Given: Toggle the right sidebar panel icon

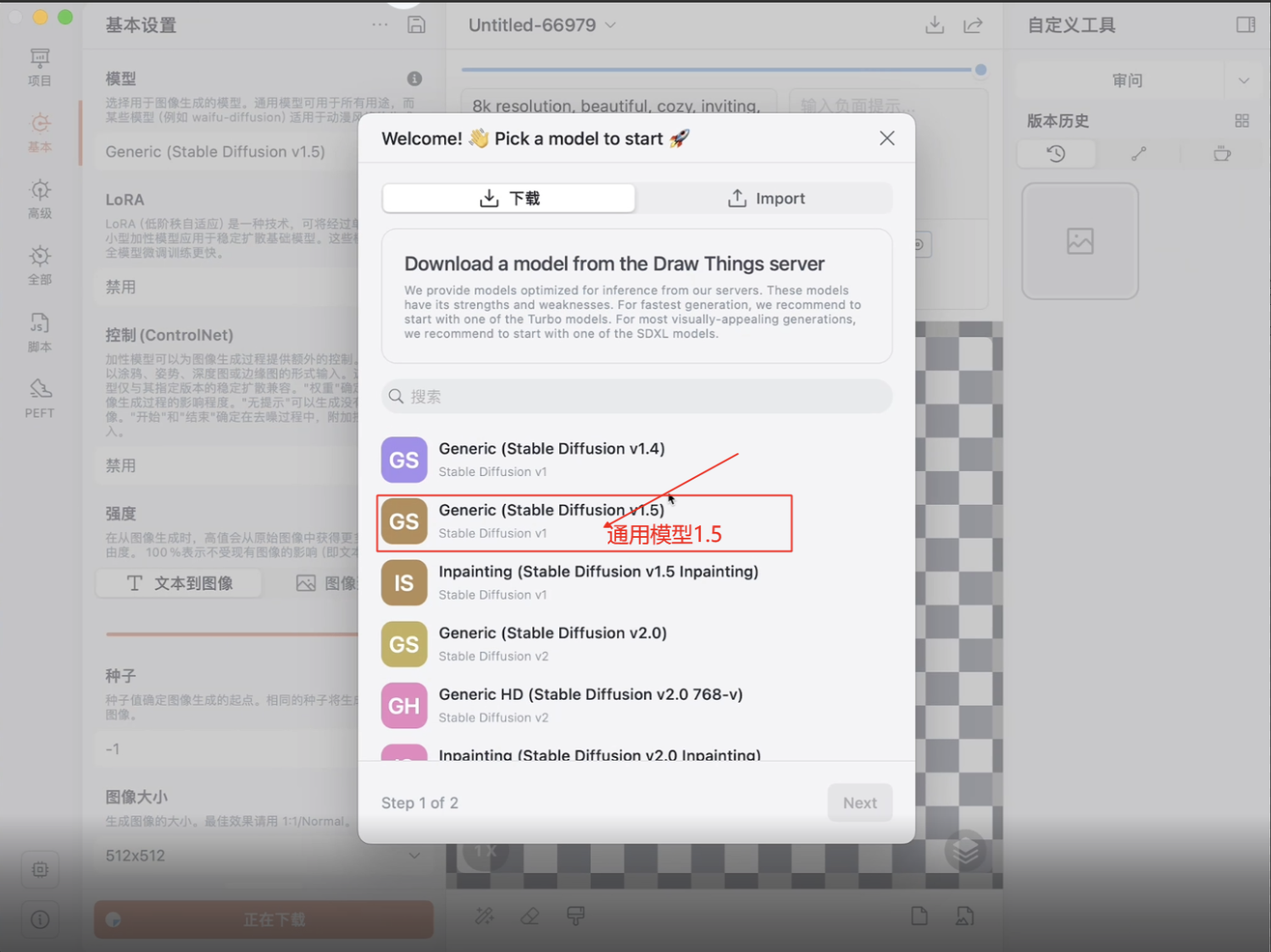Looking at the screenshot, I should 1245,25.
